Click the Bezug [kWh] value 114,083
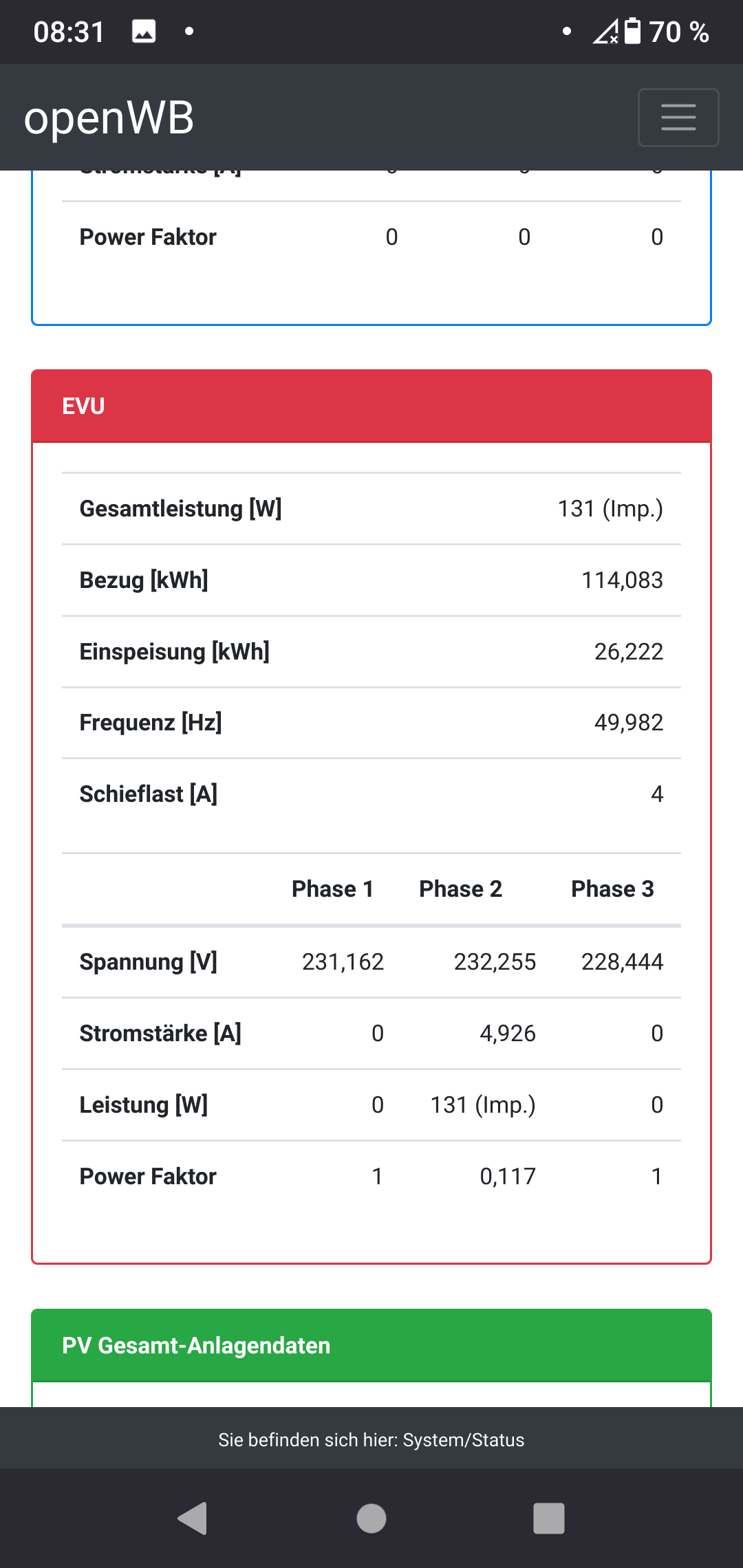The height and width of the screenshot is (1568, 743). (x=622, y=580)
